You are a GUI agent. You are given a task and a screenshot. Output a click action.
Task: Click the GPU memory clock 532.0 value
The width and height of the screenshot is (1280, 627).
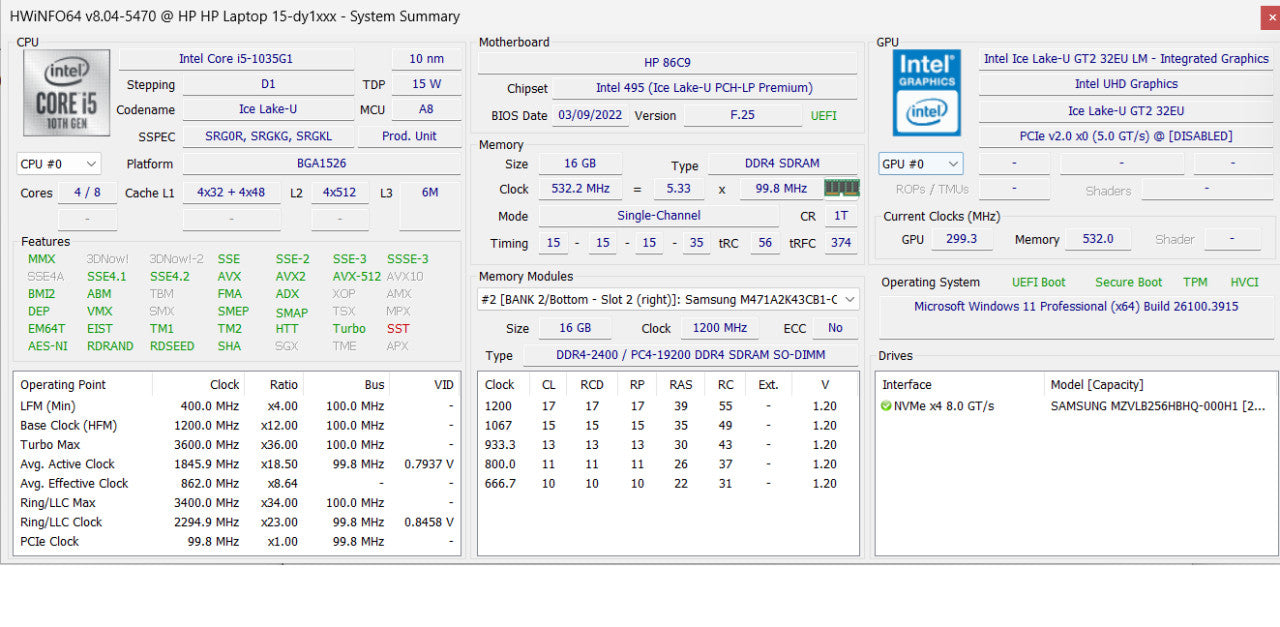pos(1097,239)
